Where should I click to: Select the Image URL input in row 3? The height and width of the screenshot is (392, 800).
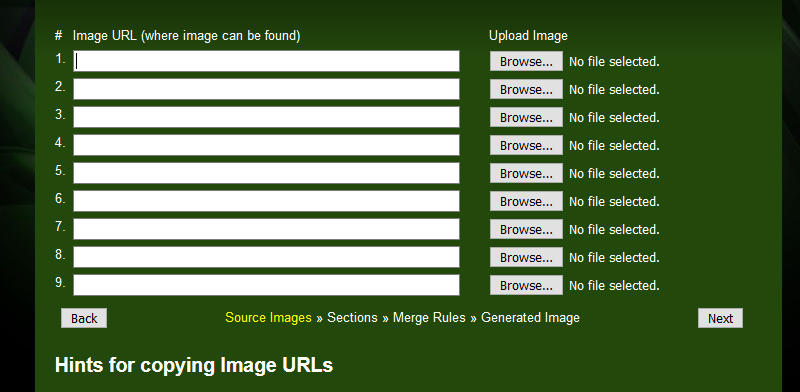(266, 117)
